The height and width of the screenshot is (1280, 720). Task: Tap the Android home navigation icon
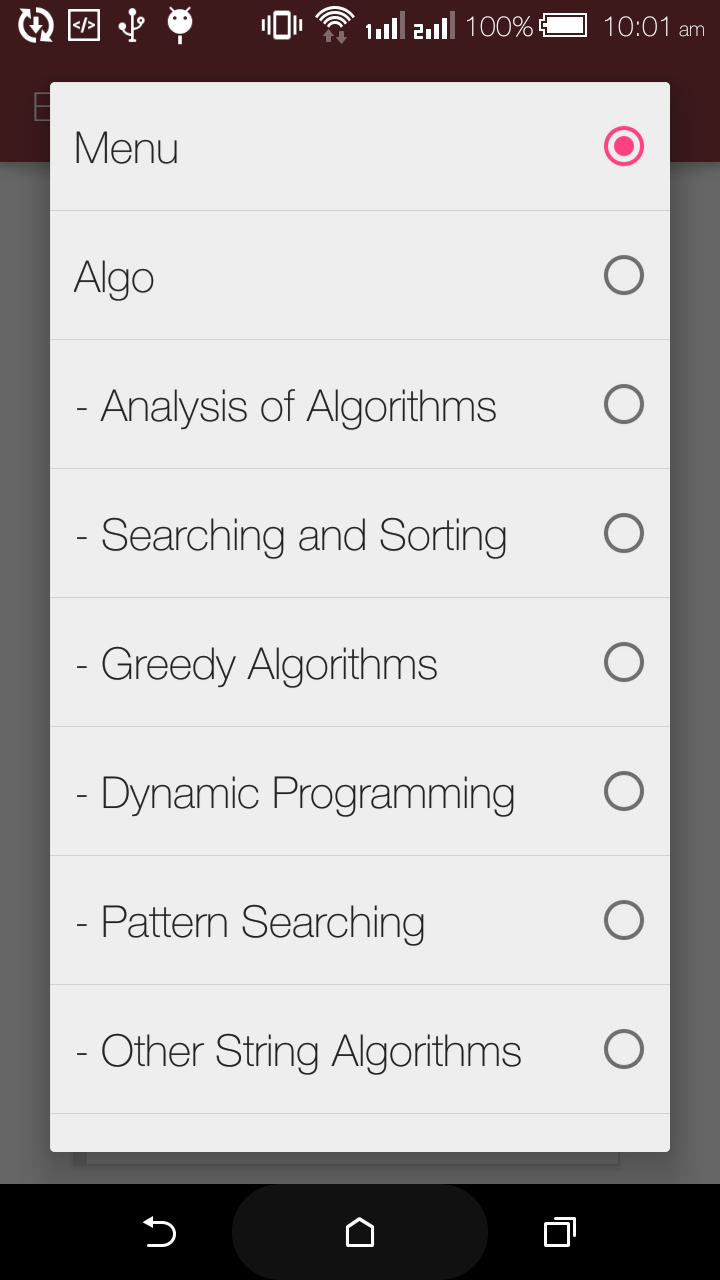(360, 1232)
